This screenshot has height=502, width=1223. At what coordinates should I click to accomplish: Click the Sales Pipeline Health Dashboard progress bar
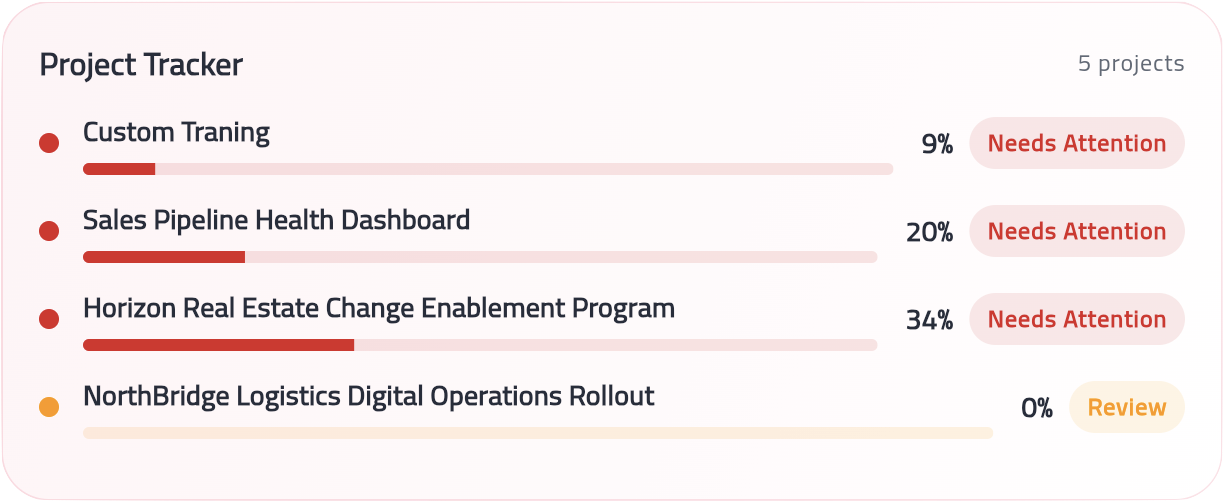coord(479,257)
